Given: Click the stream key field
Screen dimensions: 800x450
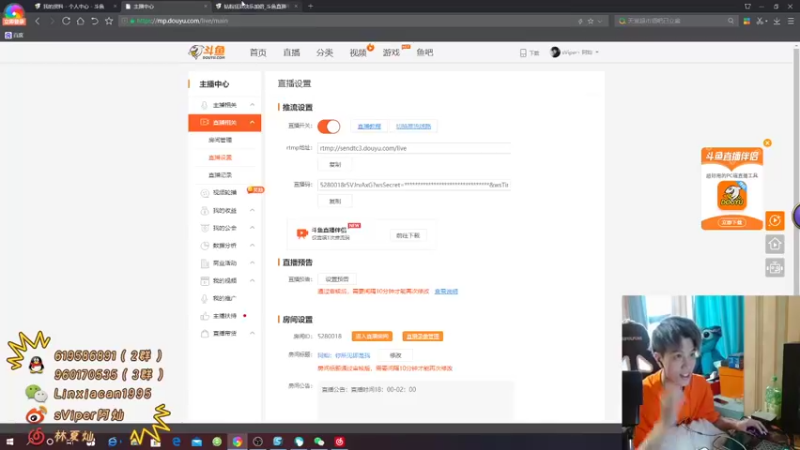Looking at the screenshot, I should coord(414,185).
